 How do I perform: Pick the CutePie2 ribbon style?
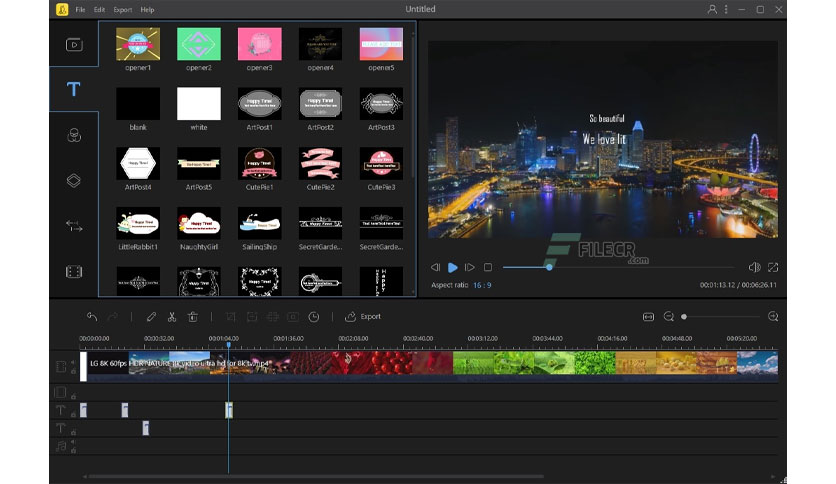click(320, 164)
